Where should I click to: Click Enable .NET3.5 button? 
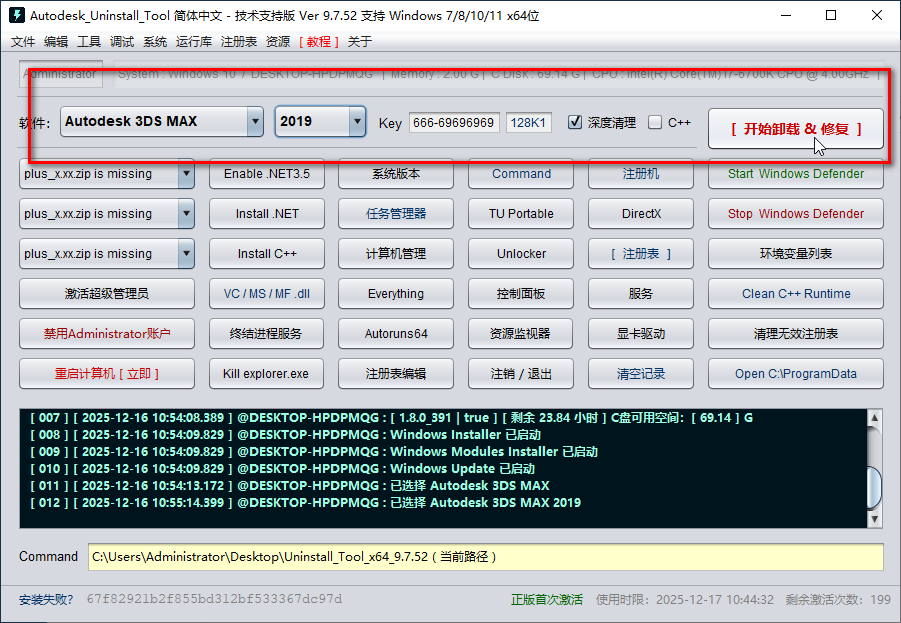[x=267, y=174]
